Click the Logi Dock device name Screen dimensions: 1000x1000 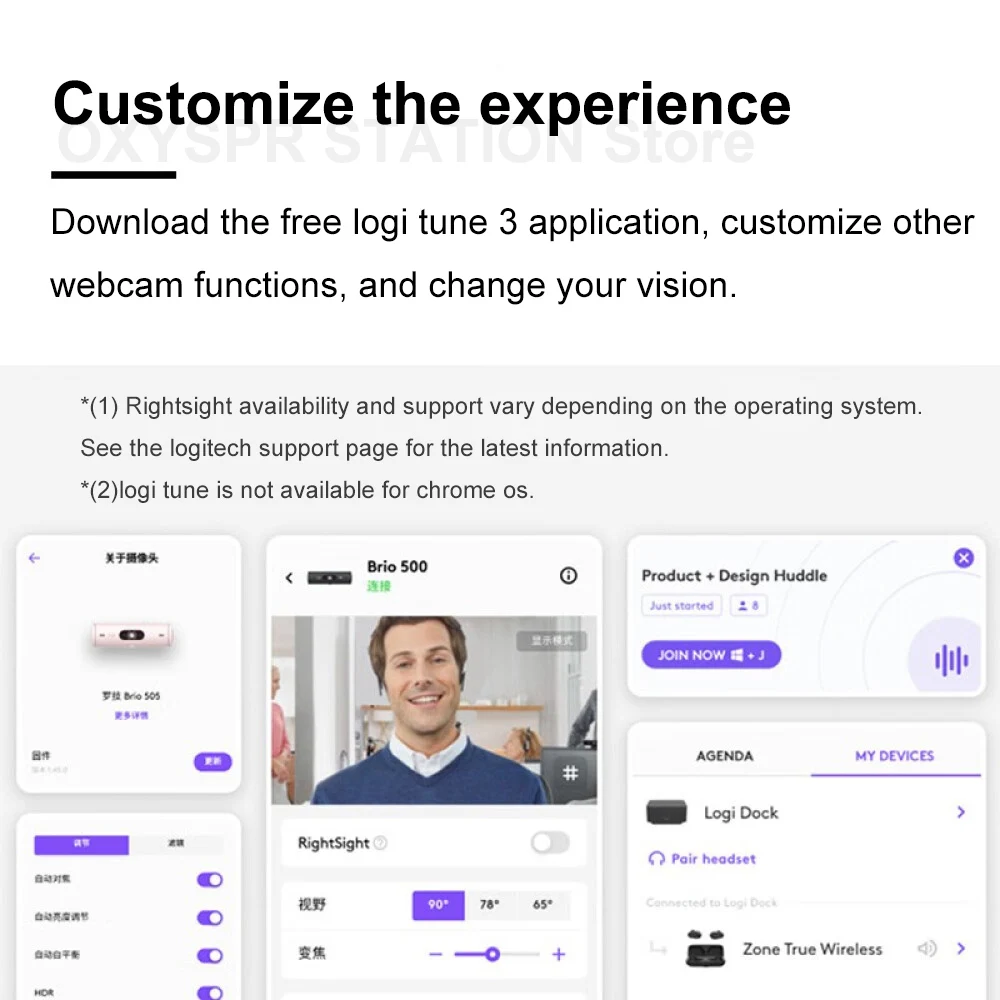click(x=741, y=812)
